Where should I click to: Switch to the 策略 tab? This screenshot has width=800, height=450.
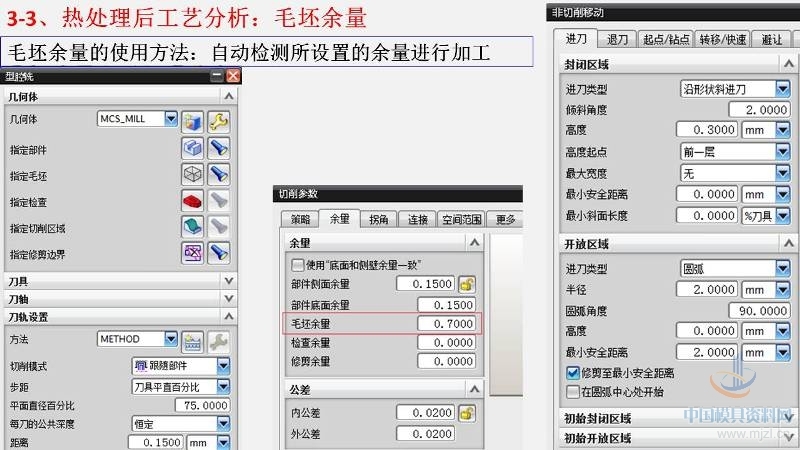(x=300, y=219)
